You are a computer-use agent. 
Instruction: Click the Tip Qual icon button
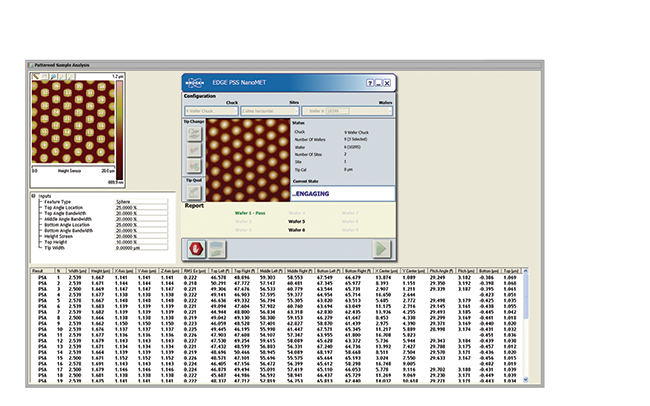click(192, 192)
